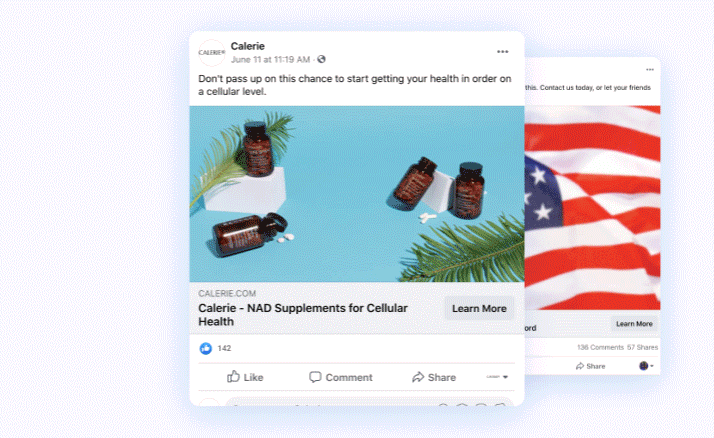Open the CALERIE.COM domain link
The image size is (714, 438).
coord(227,293)
